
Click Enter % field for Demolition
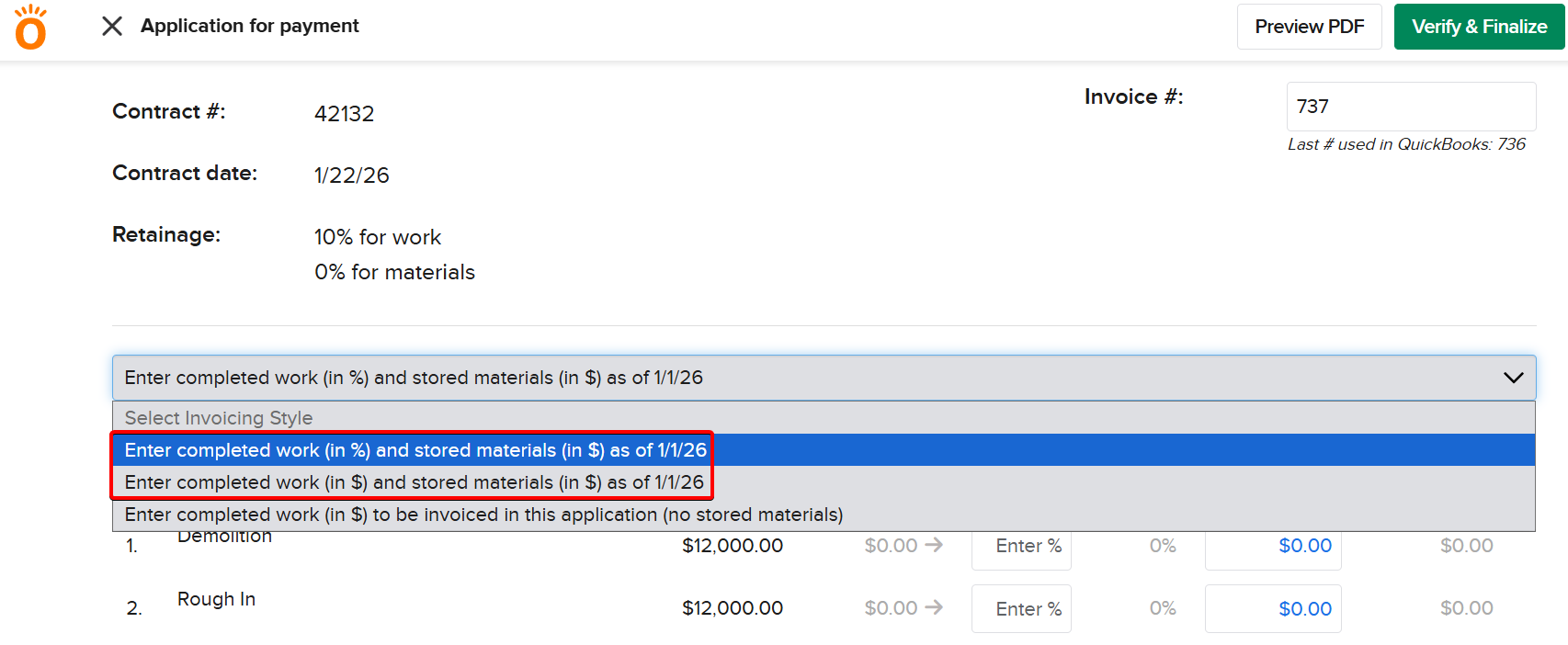pyautogui.click(x=1021, y=547)
